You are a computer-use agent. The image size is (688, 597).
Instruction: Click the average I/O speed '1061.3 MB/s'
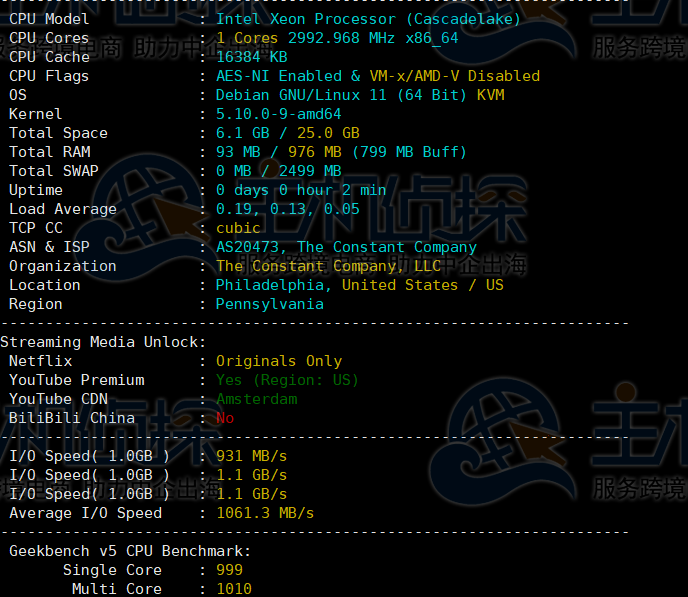[x=265, y=513]
